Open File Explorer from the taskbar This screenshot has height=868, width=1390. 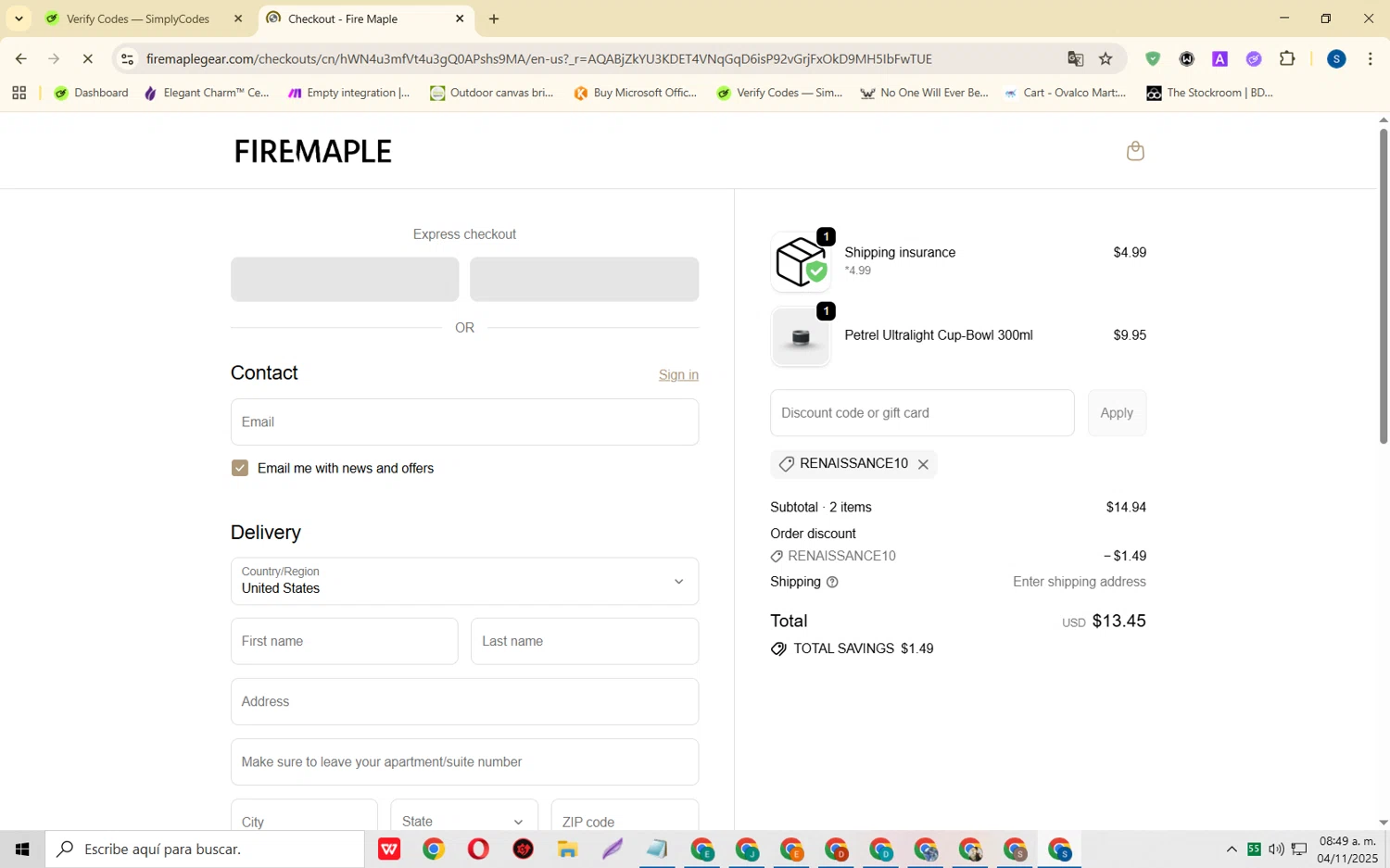[567, 849]
